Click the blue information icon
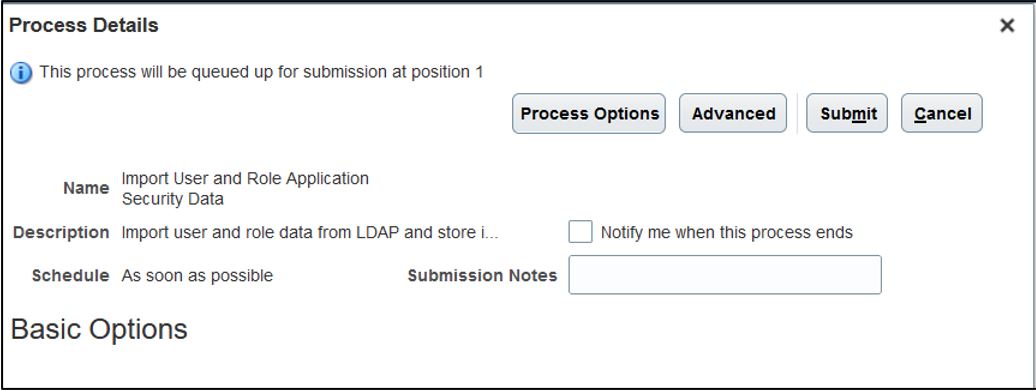The width and height of the screenshot is (1036, 391). (x=21, y=73)
